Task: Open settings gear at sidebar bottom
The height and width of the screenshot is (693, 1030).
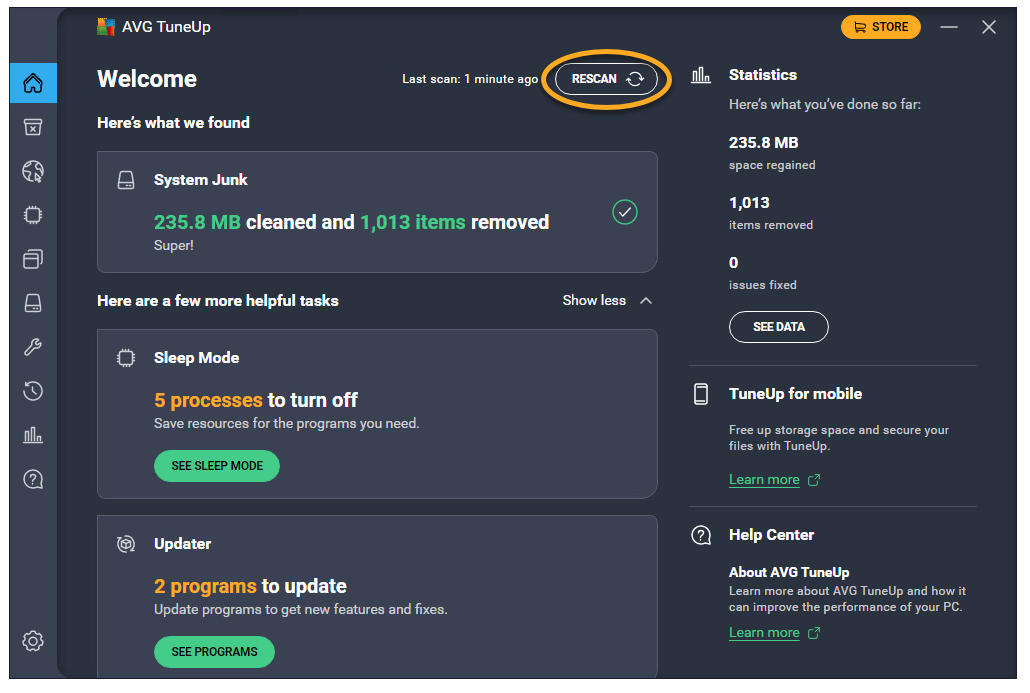Action: coord(33,641)
